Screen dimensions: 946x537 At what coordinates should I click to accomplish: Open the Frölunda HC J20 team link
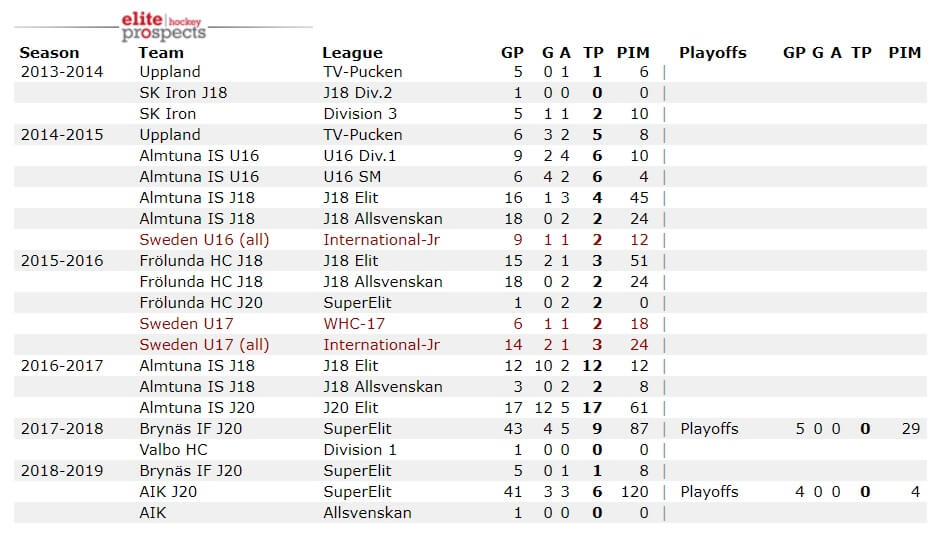(201, 303)
